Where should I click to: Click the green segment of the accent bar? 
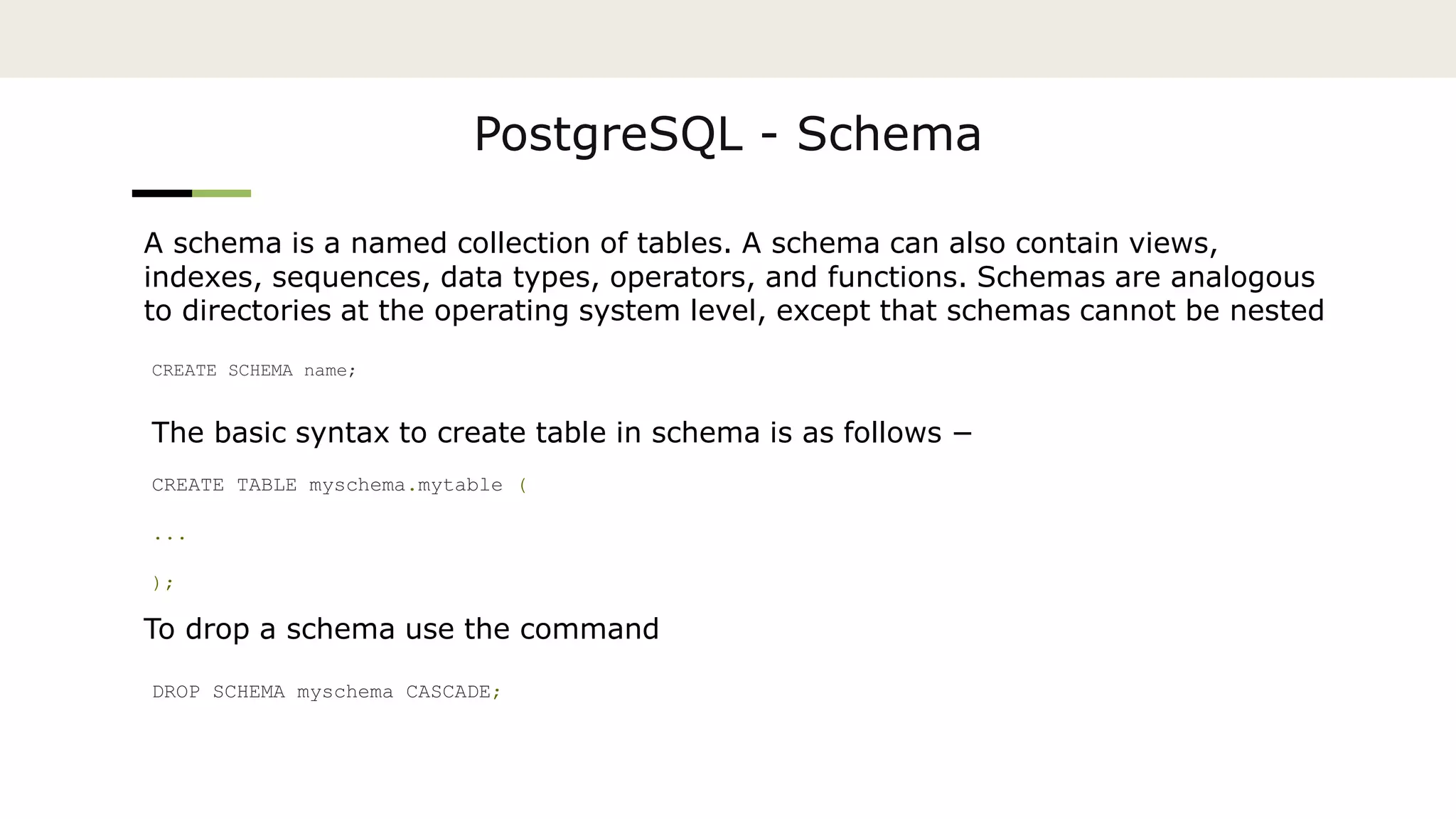click(x=221, y=193)
